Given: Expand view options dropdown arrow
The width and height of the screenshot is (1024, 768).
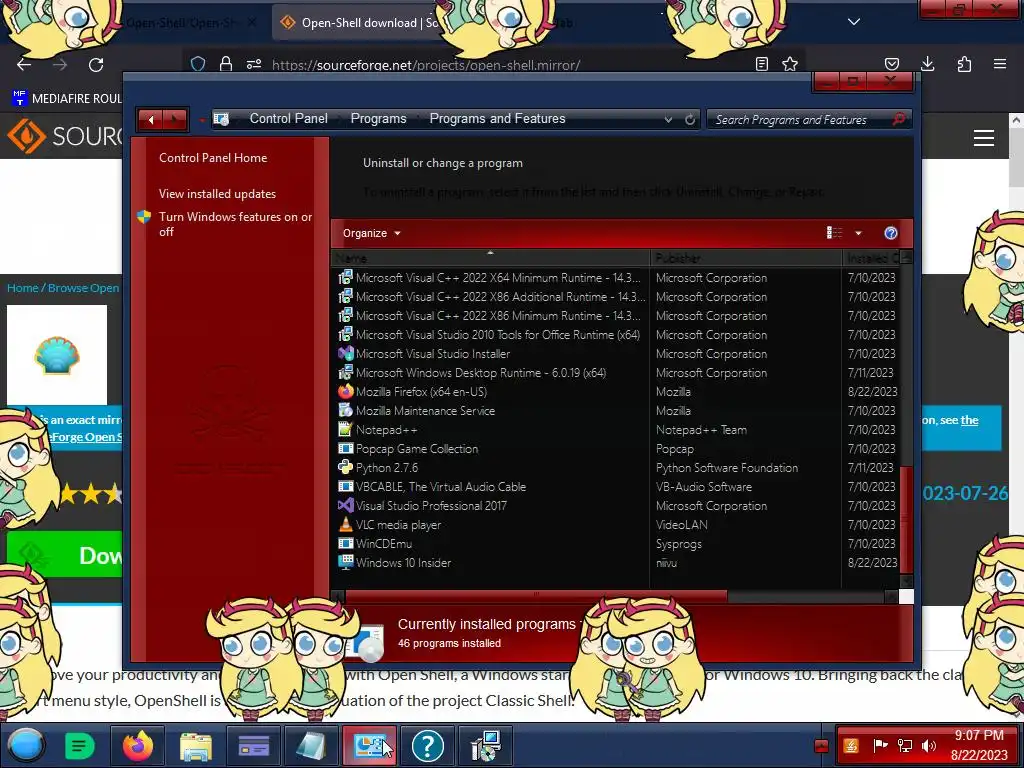Looking at the screenshot, I should (858, 233).
